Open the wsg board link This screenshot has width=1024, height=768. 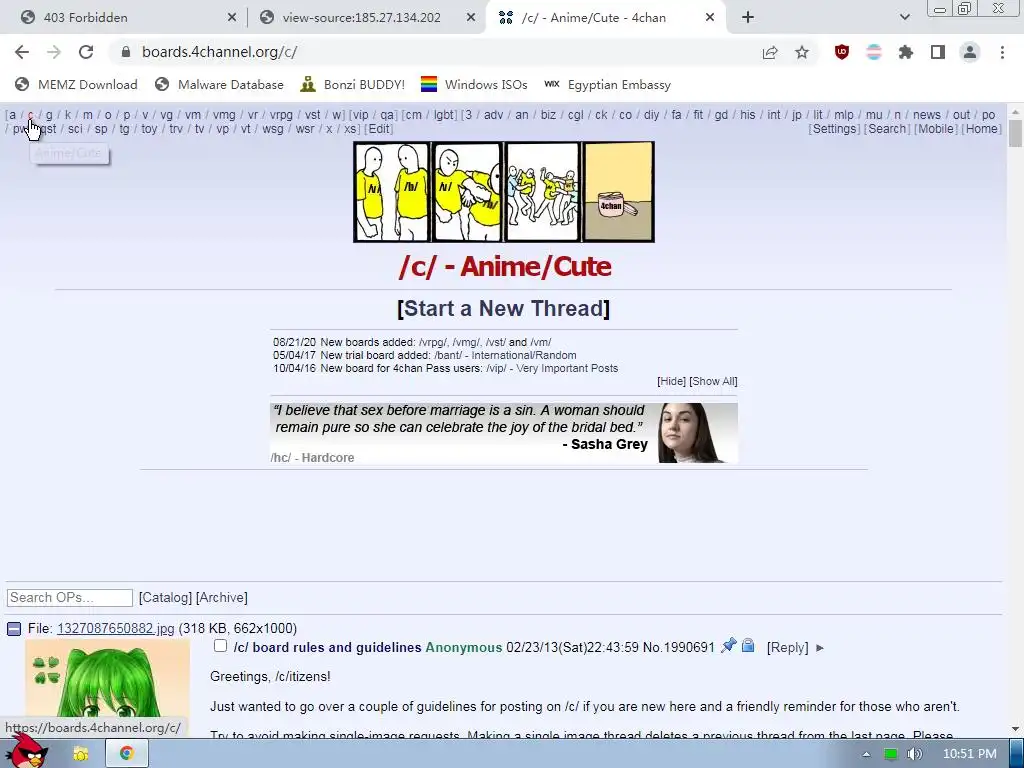pyautogui.click(x=273, y=129)
